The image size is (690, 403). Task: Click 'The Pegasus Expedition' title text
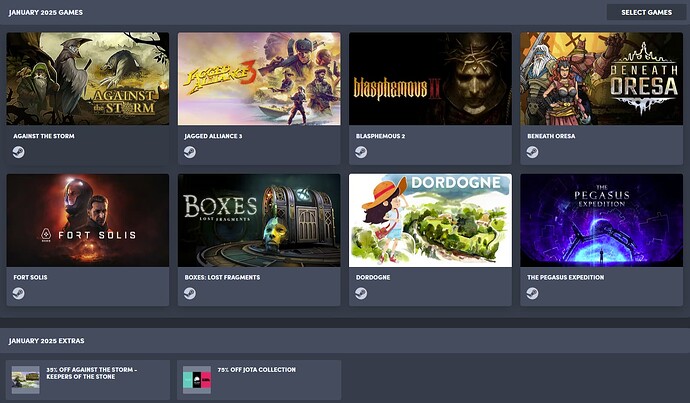[x=565, y=277]
